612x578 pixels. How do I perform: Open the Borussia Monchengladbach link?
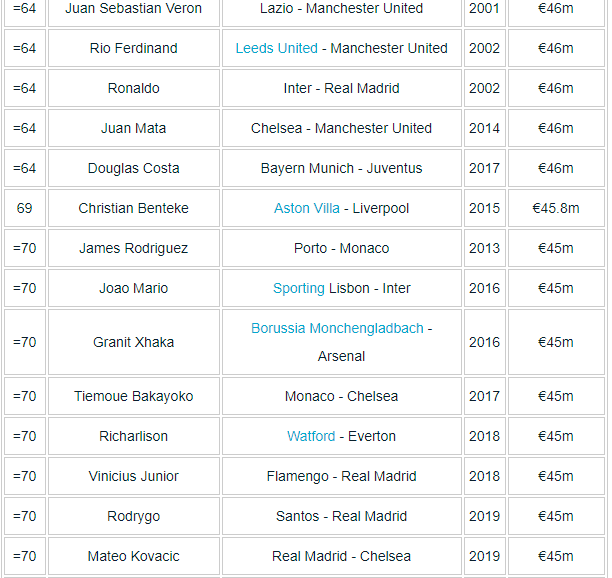pos(337,328)
